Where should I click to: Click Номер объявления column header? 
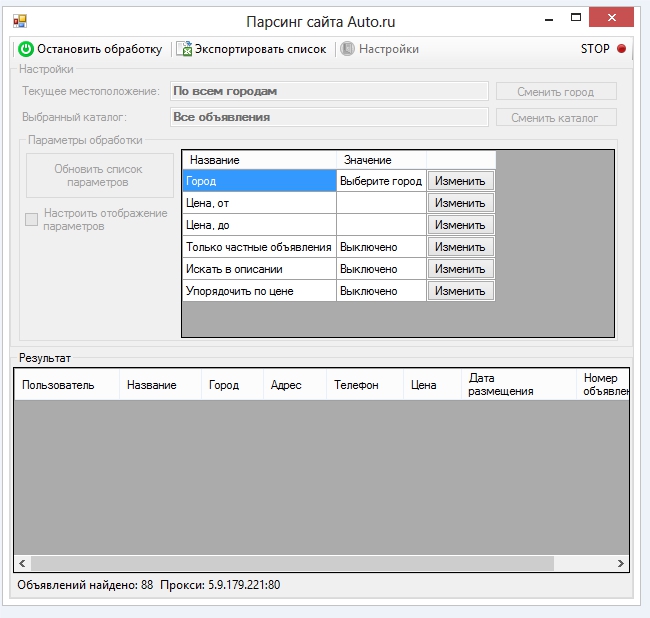(x=603, y=385)
